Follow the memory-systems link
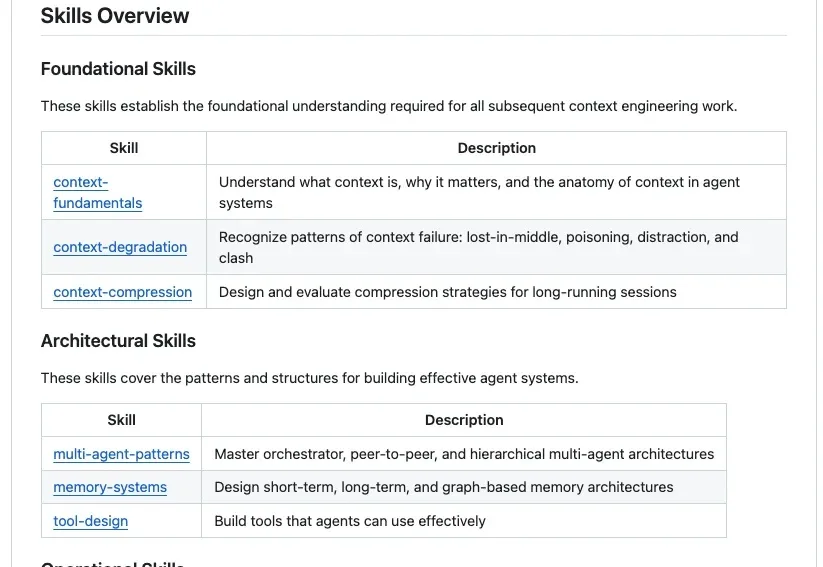The image size is (823, 567). coord(110,487)
